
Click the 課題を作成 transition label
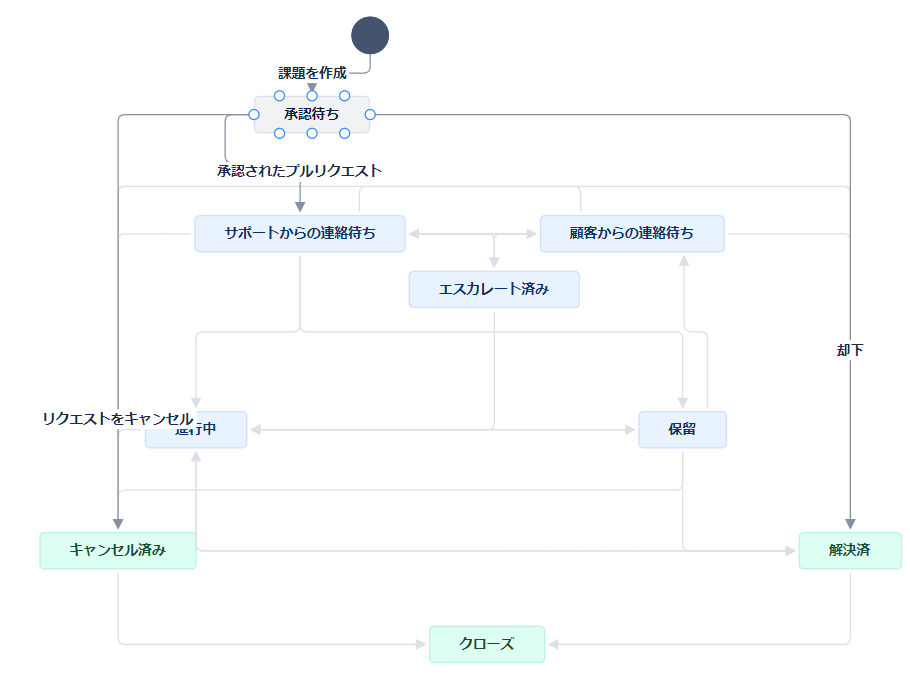pyautogui.click(x=312, y=73)
